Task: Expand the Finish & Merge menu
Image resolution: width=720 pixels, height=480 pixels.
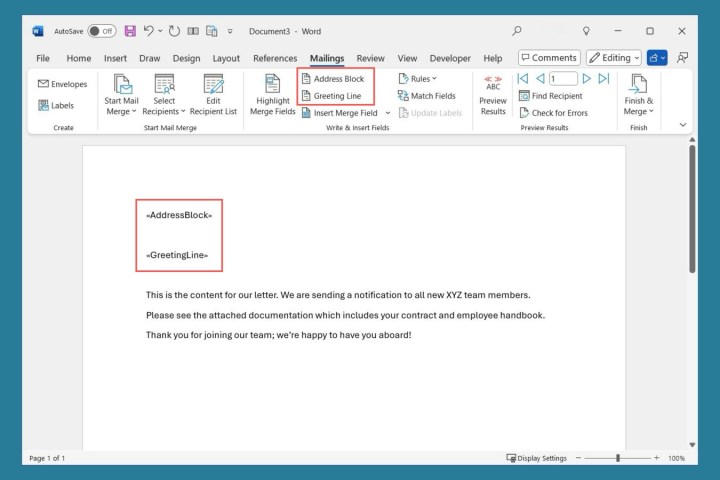Action: [x=638, y=94]
